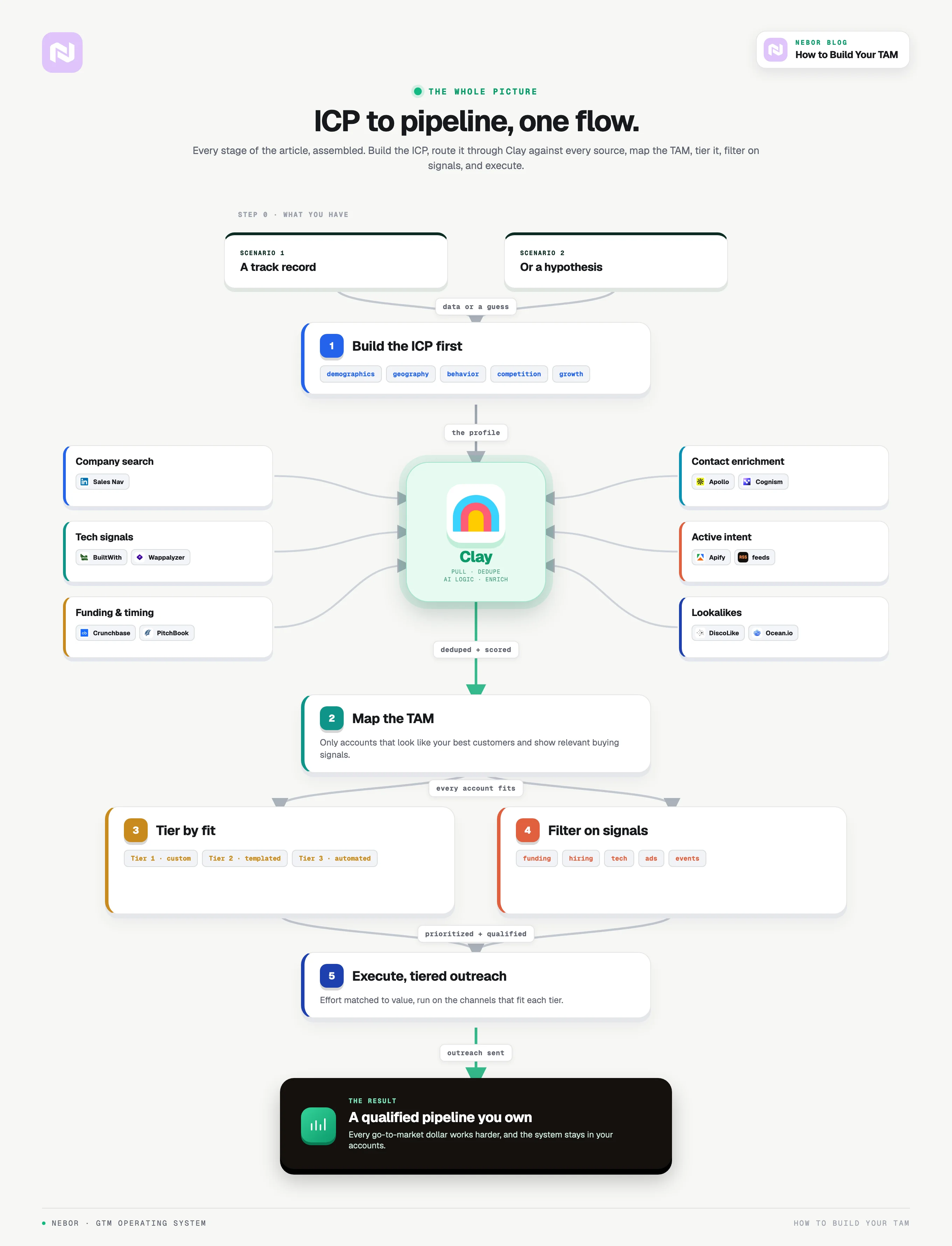Screen dimensions: 952x1246
Task: Click the tech signal tag
Action: tap(619, 859)
